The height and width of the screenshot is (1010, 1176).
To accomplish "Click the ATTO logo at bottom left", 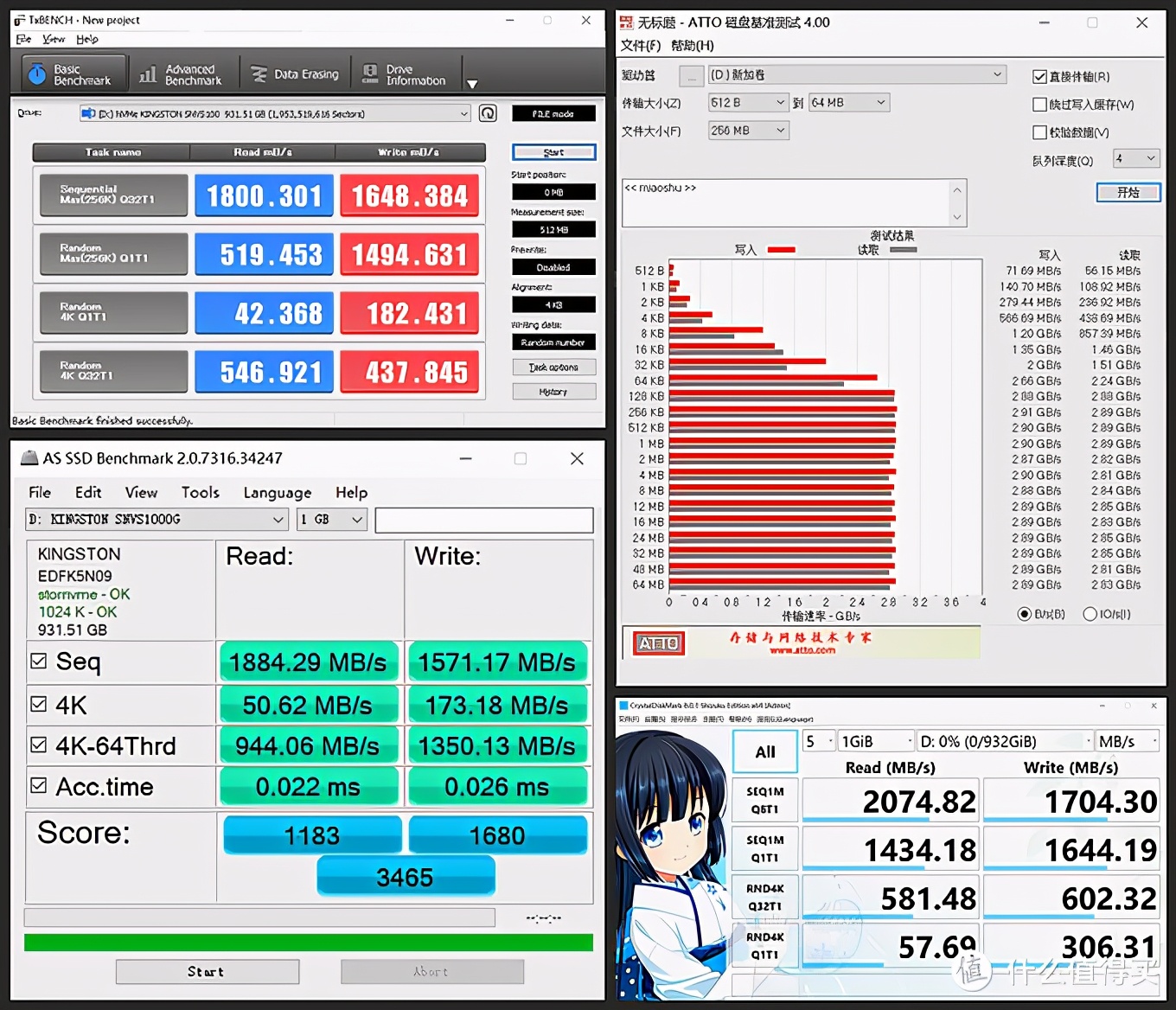I will tap(659, 642).
